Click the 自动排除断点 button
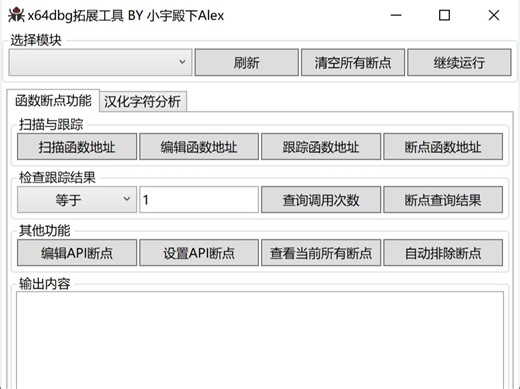The width and height of the screenshot is (520, 389). coord(443,253)
